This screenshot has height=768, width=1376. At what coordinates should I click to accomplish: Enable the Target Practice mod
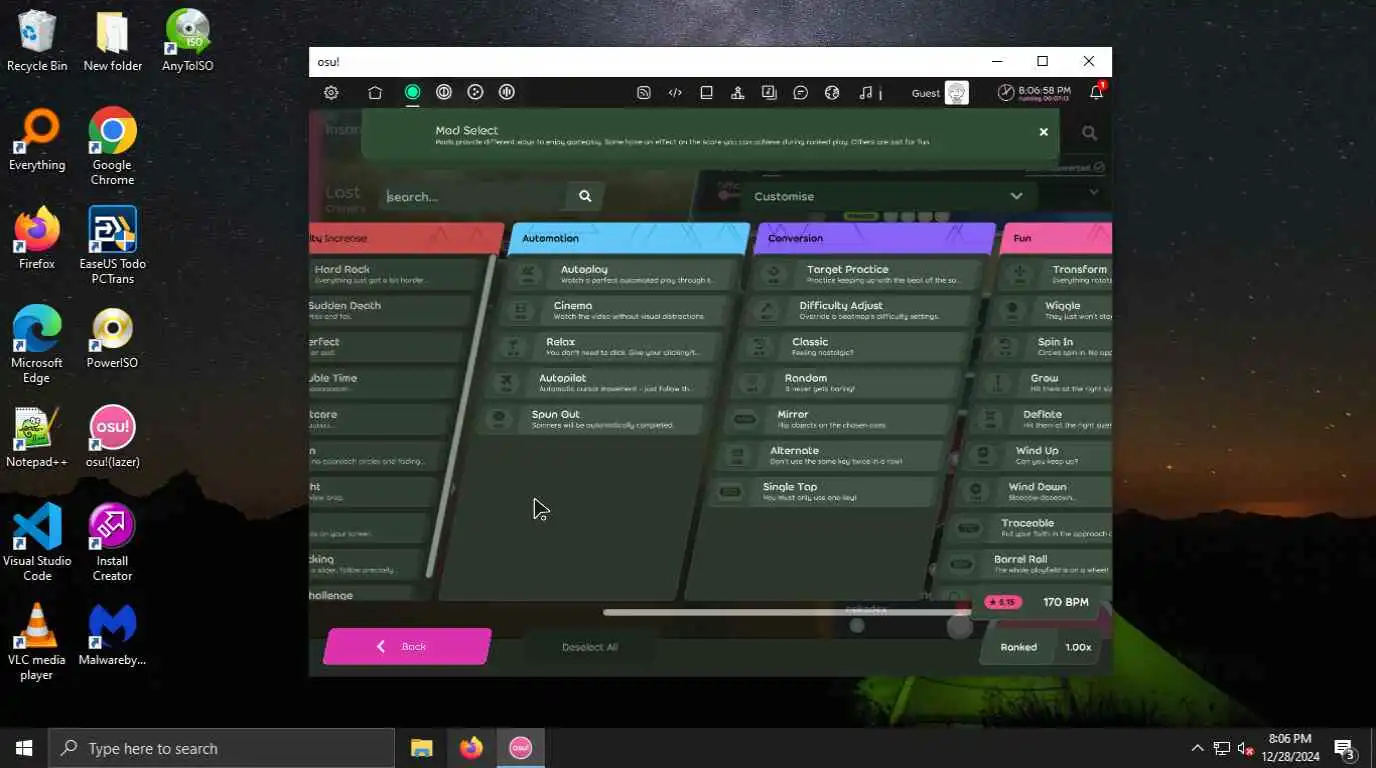point(866,274)
